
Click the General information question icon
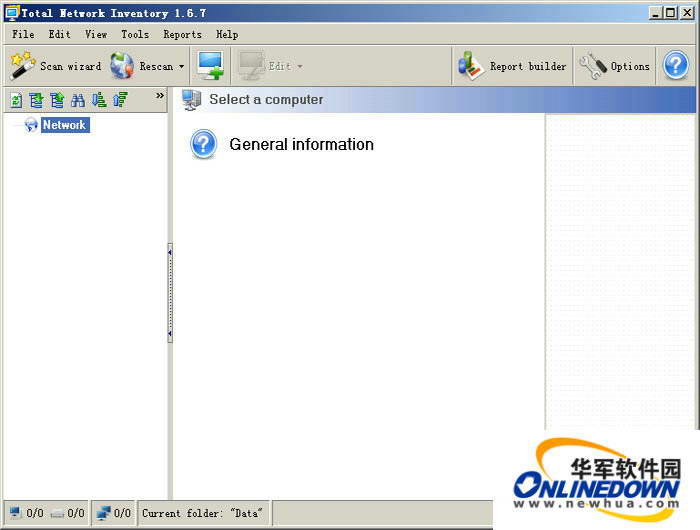(x=203, y=144)
